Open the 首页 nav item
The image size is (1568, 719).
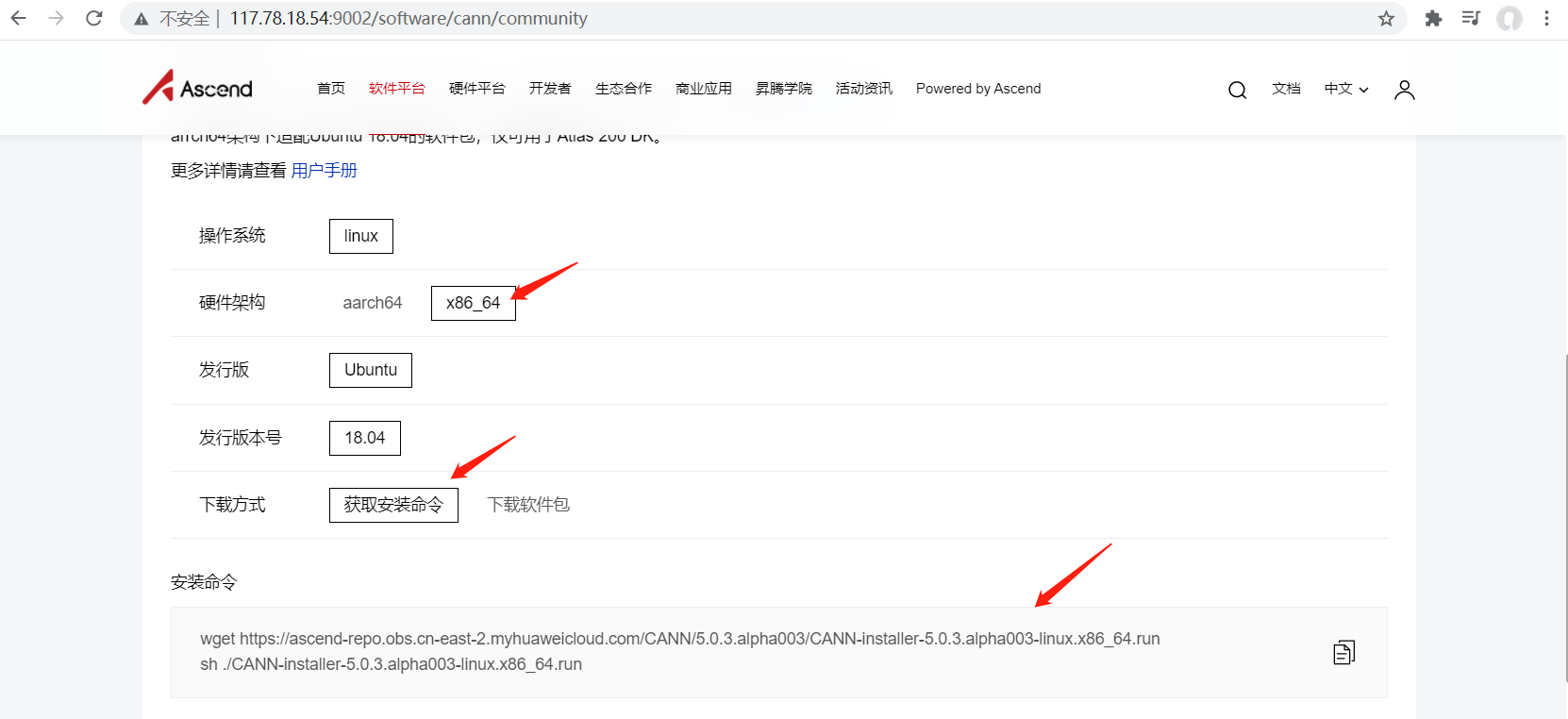tap(331, 89)
